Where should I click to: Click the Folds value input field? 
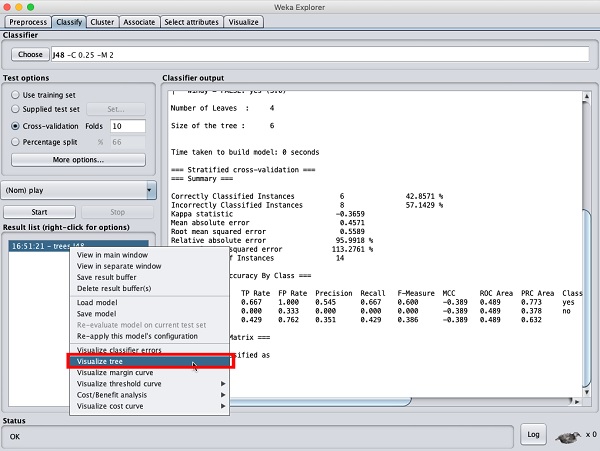click(x=128, y=126)
